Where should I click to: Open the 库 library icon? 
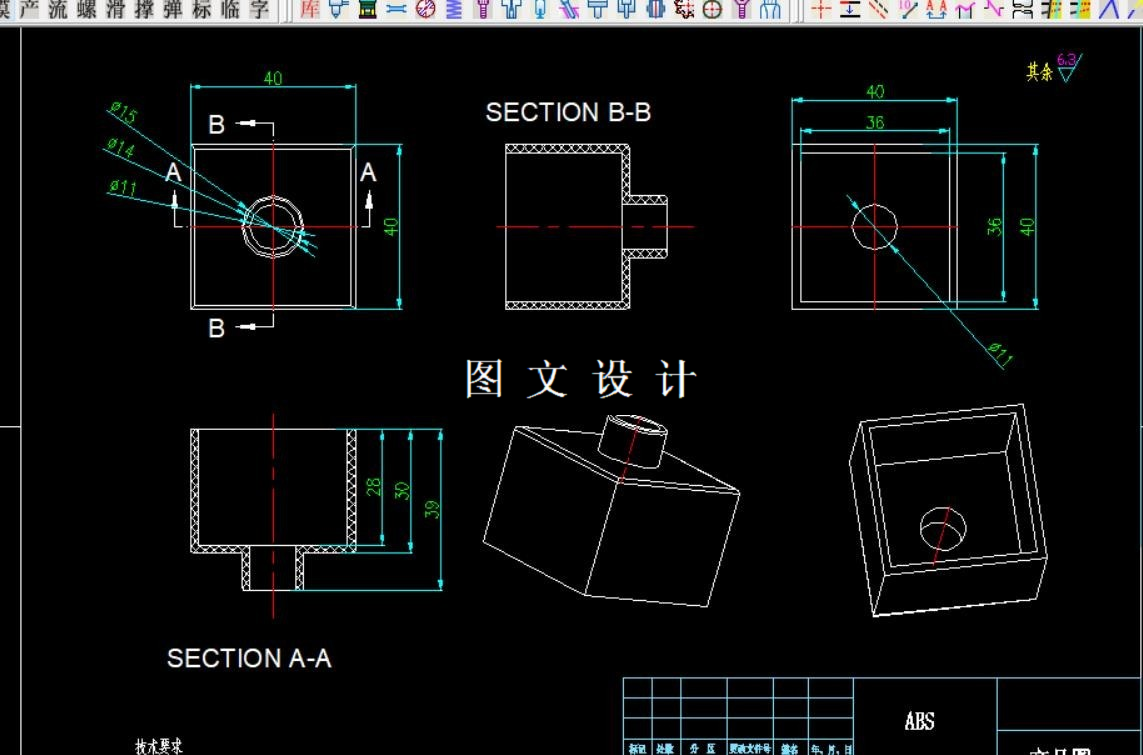310,9
